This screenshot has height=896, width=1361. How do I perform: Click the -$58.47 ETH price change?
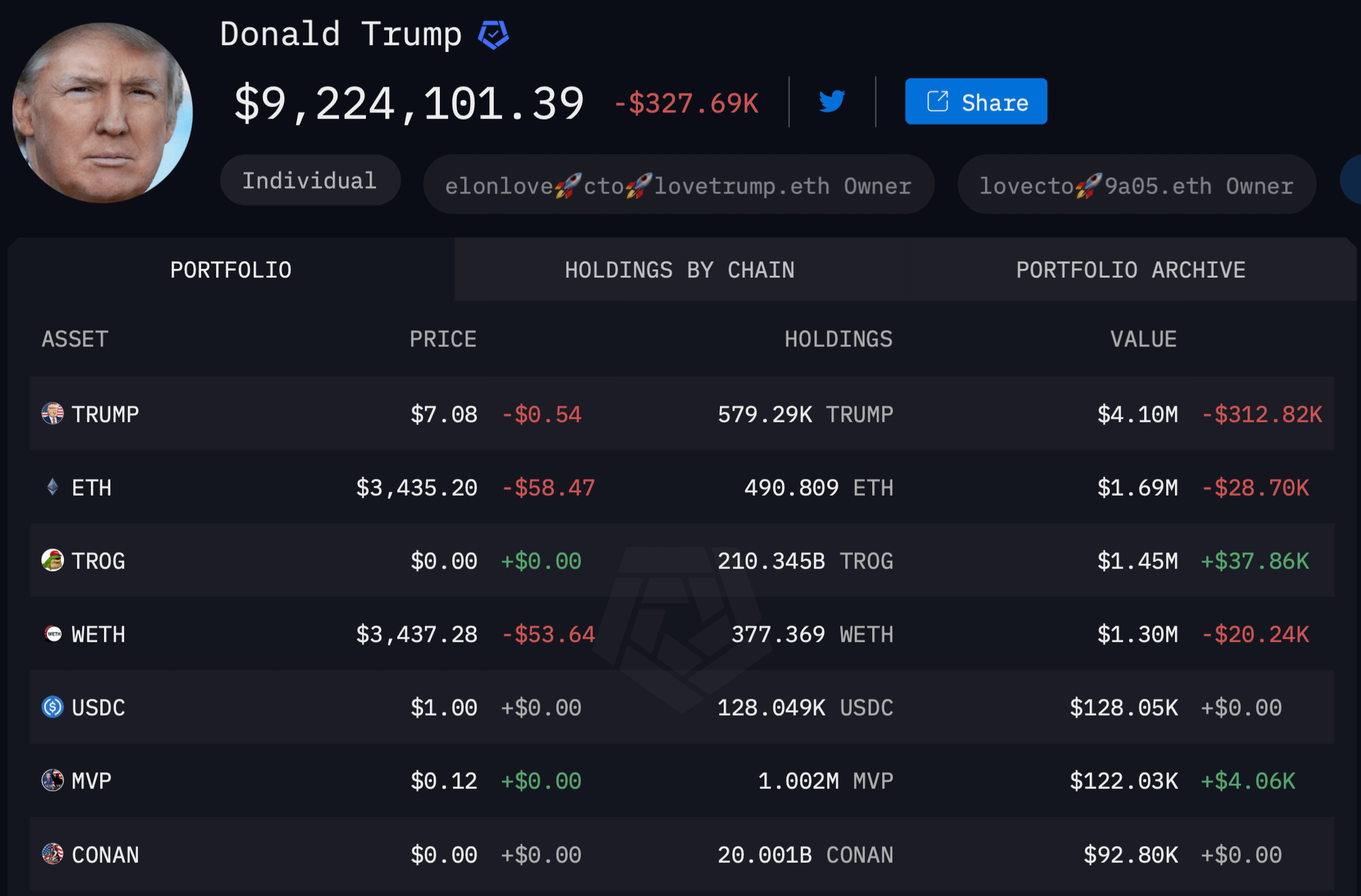(x=548, y=487)
